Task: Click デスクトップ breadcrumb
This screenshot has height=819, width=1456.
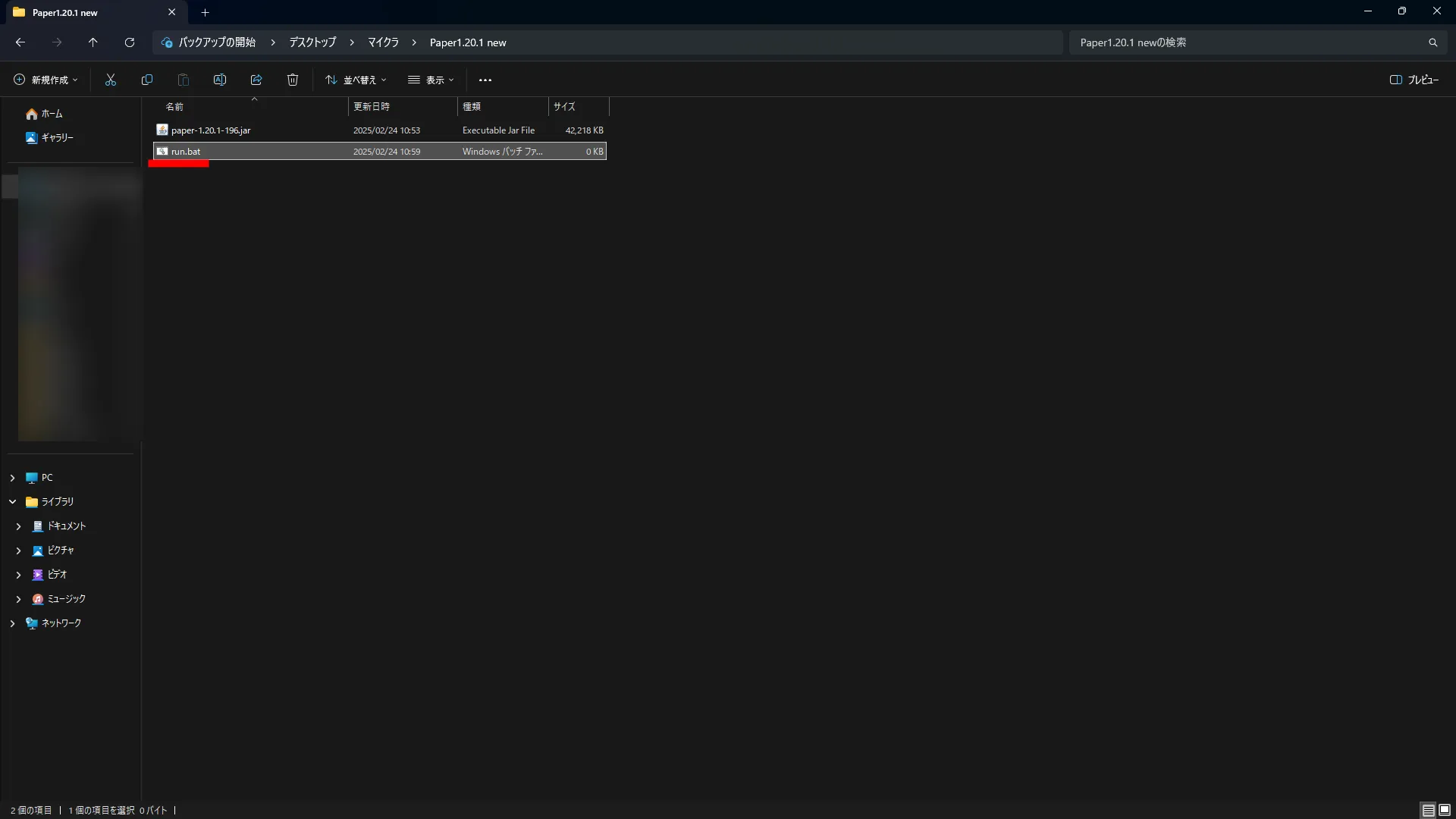Action: coord(312,42)
